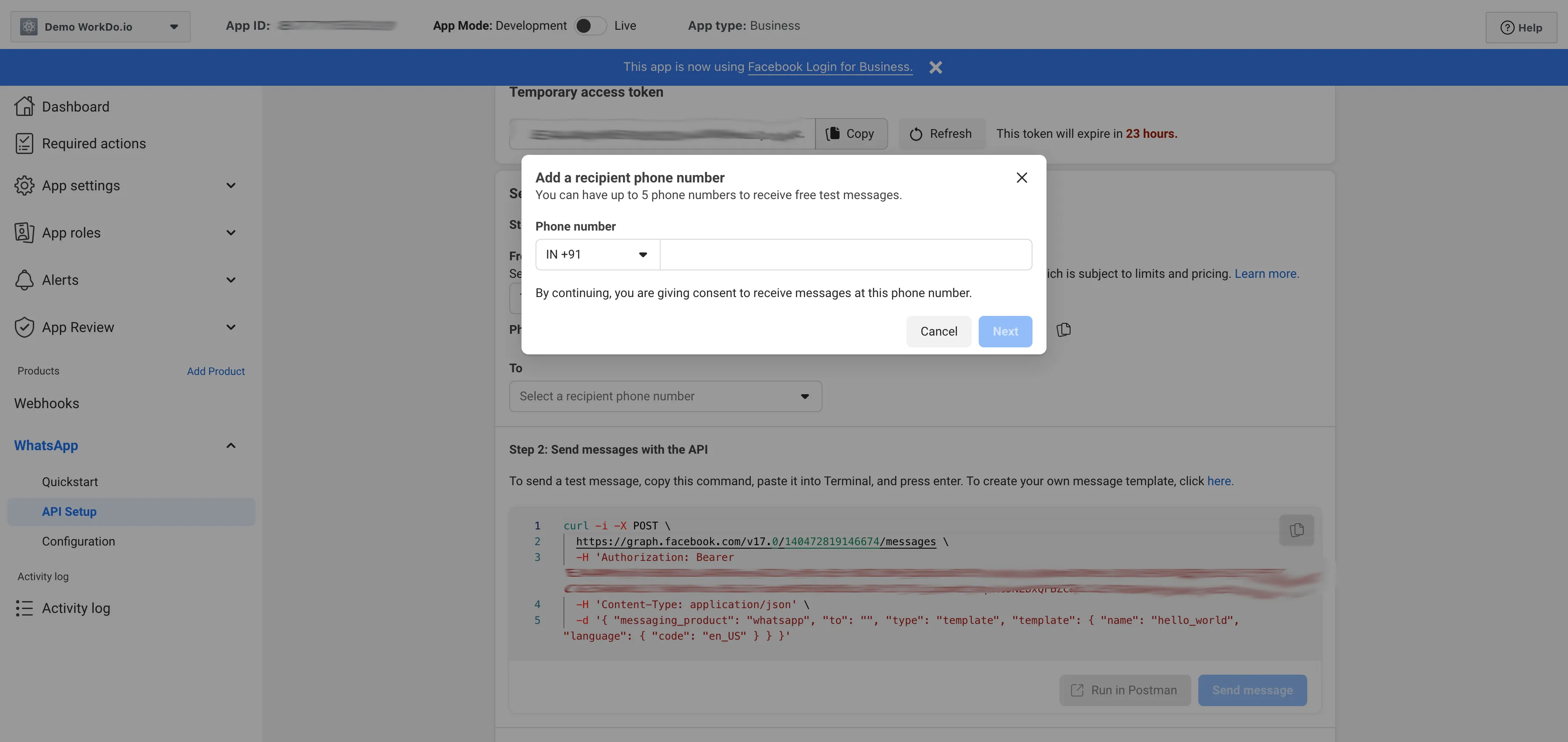Expand the App roles section chevron
1568x742 pixels.
coord(231,232)
